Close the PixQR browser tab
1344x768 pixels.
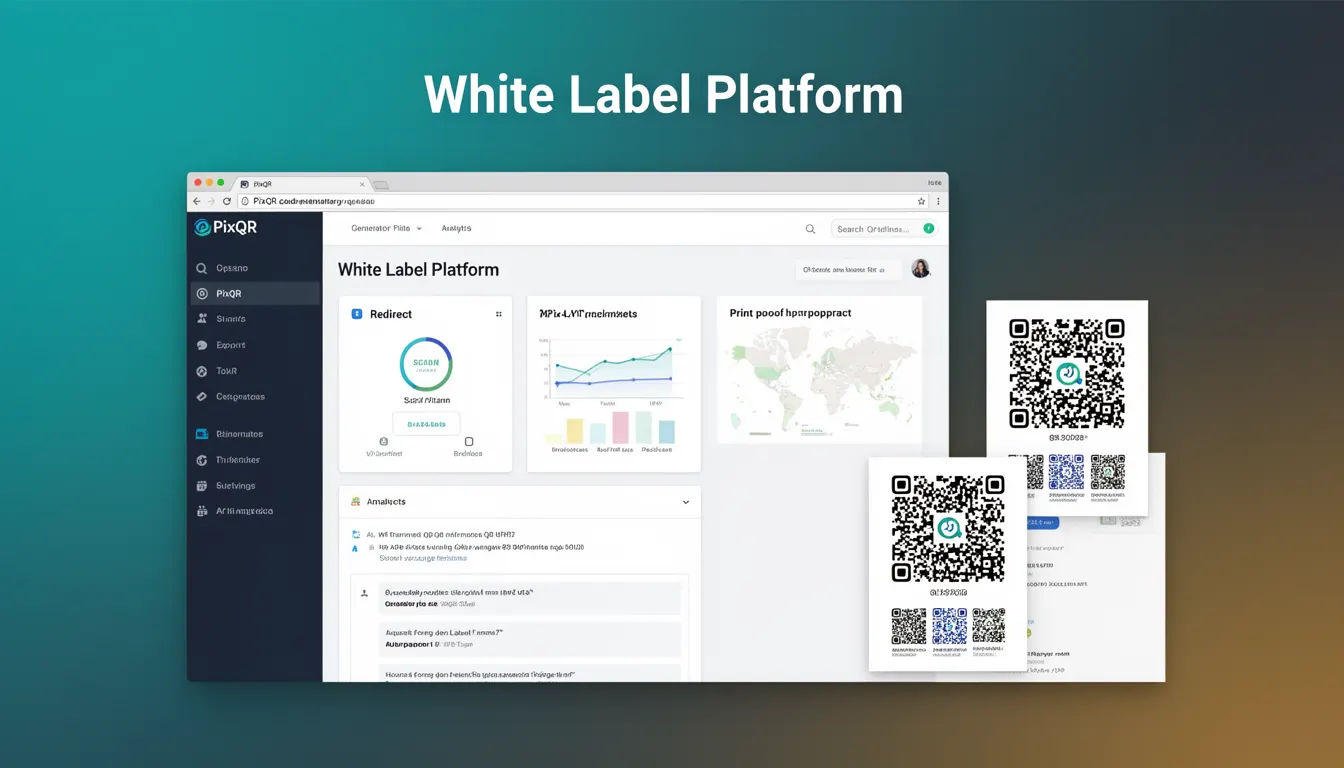coord(362,184)
